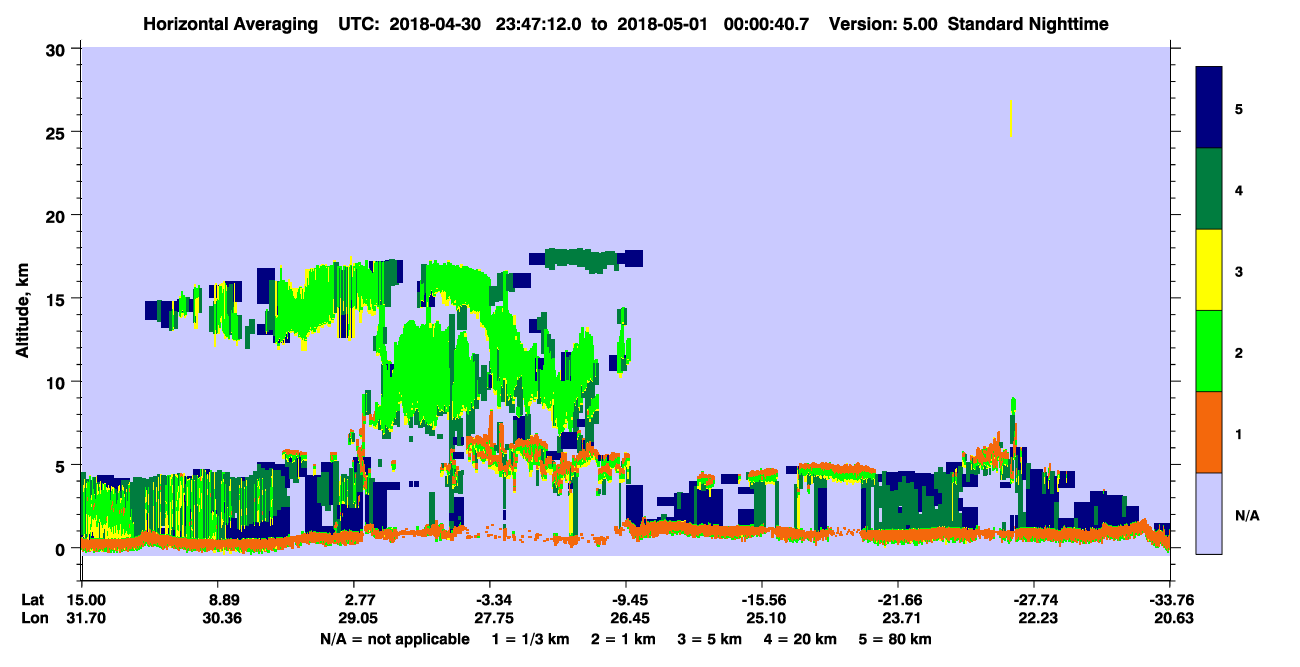Click the 'Lat' row label
The height and width of the screenshot is (667, 1300).
(x=33, y=600)
